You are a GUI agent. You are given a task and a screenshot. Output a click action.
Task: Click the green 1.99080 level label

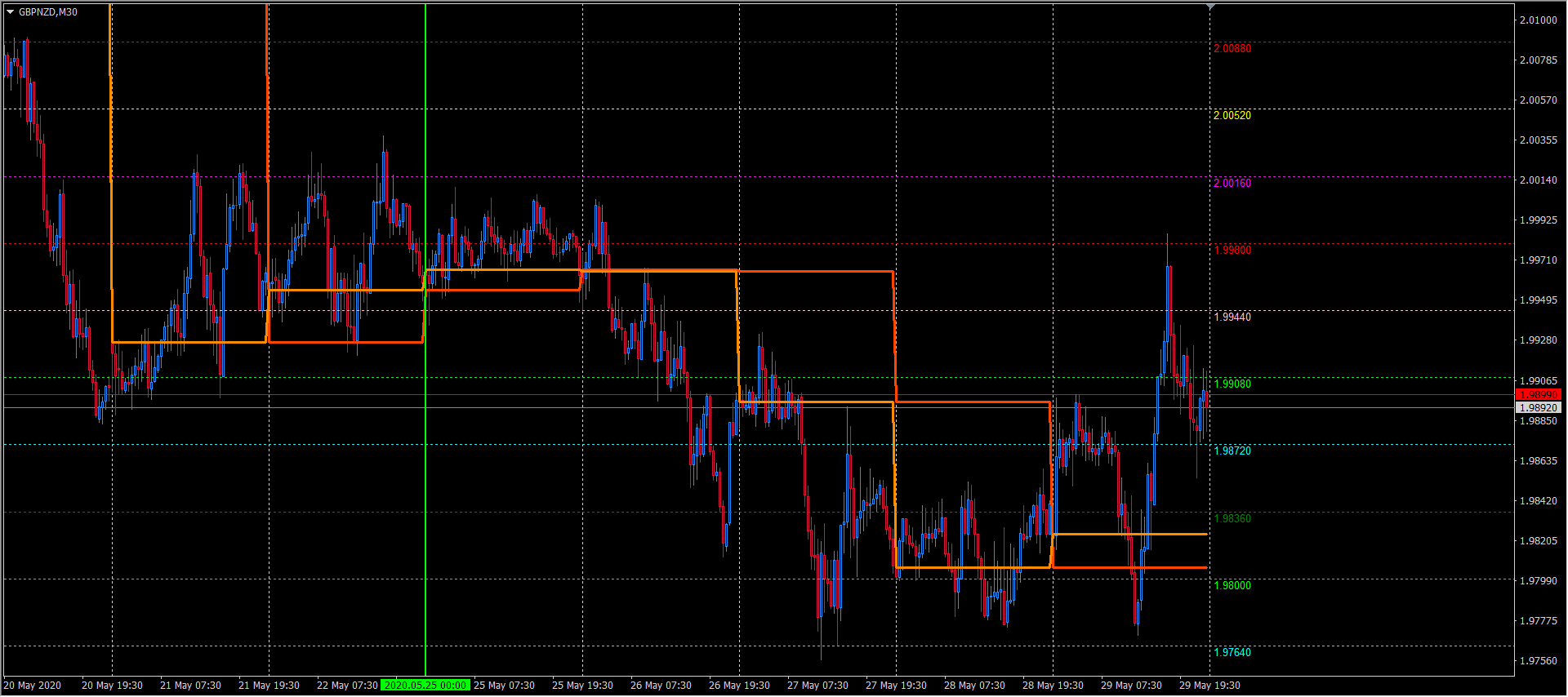1232,384
